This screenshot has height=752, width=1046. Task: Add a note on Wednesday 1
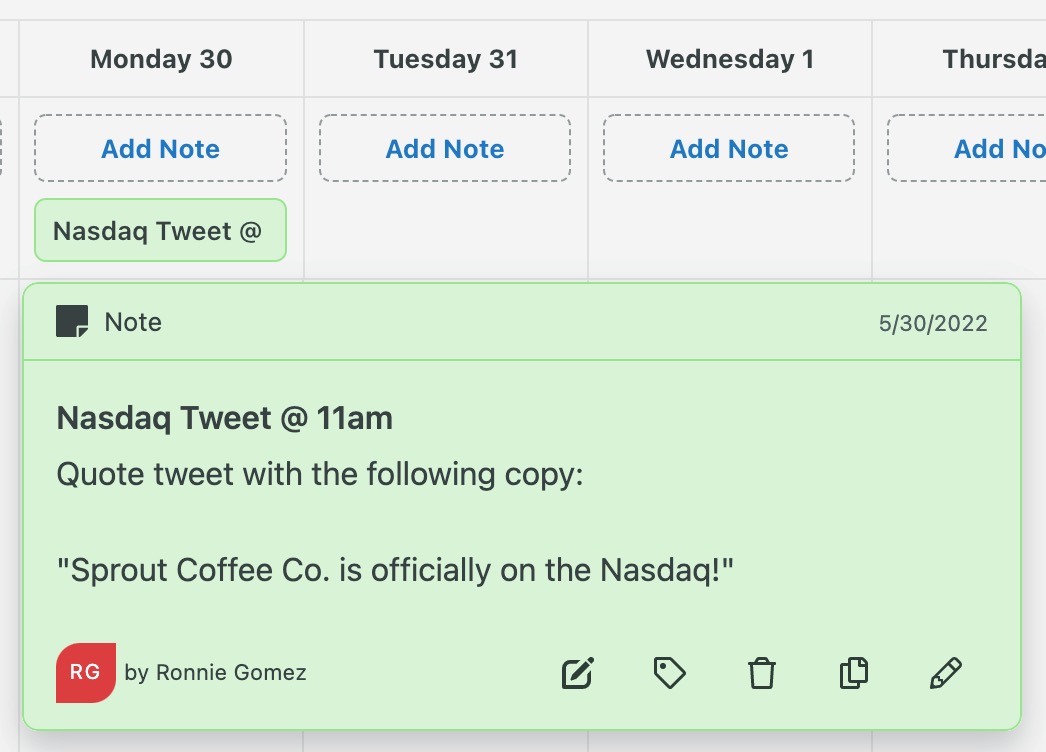point(729,149)
